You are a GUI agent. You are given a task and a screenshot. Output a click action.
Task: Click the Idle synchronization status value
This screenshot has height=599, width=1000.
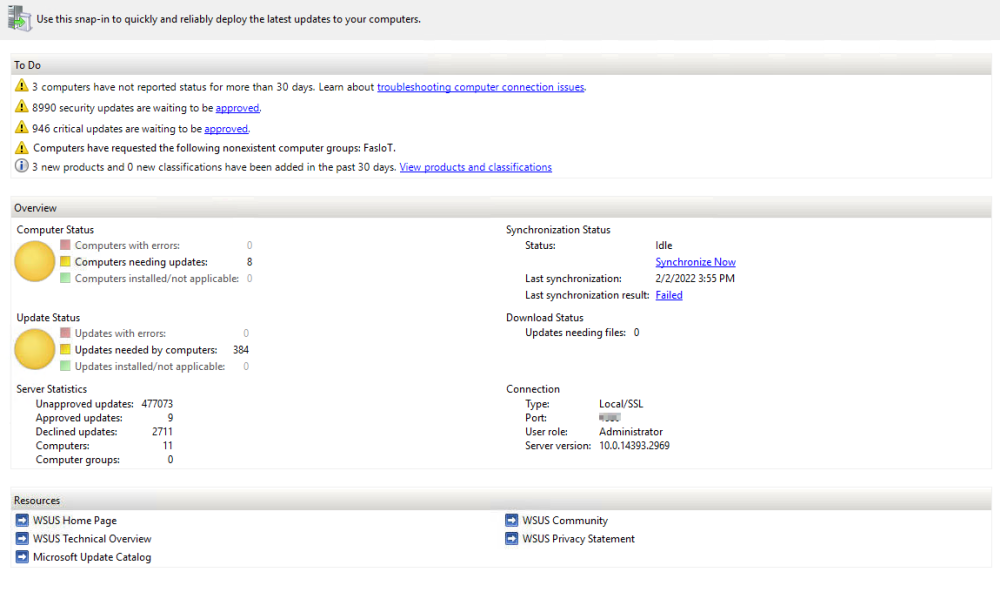pos(663,245)
